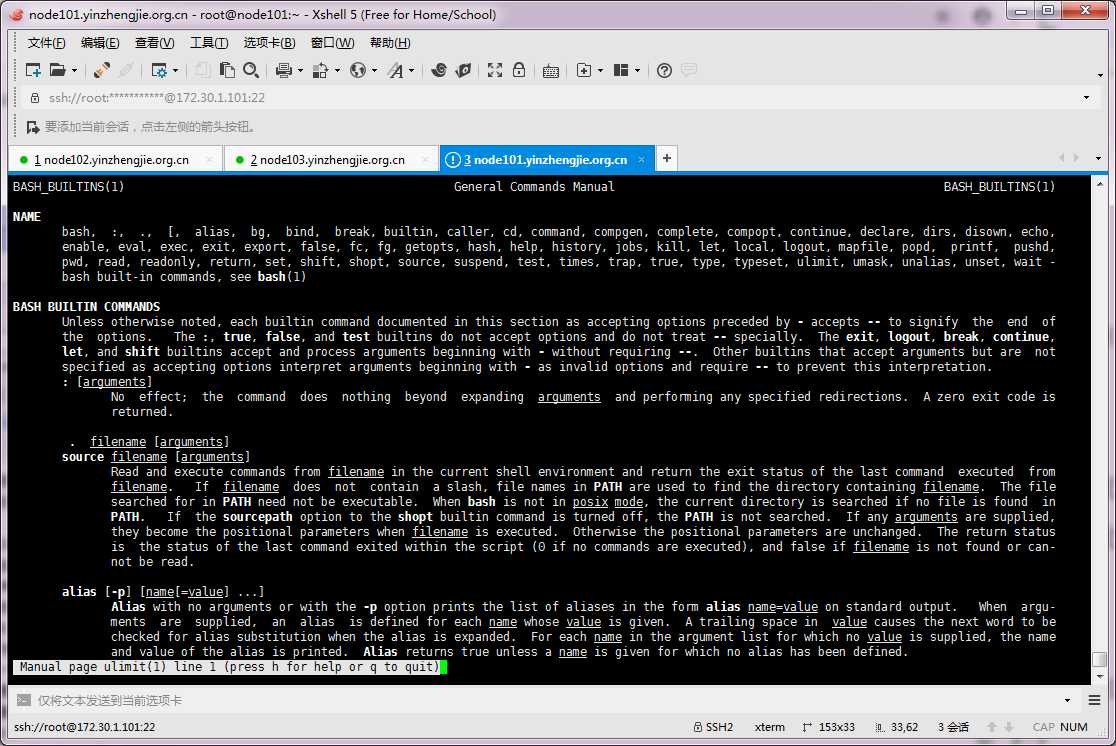Click the toolbar overflow arrow at right
Screen dimensions: 1116x746
tap(1100, 75)
